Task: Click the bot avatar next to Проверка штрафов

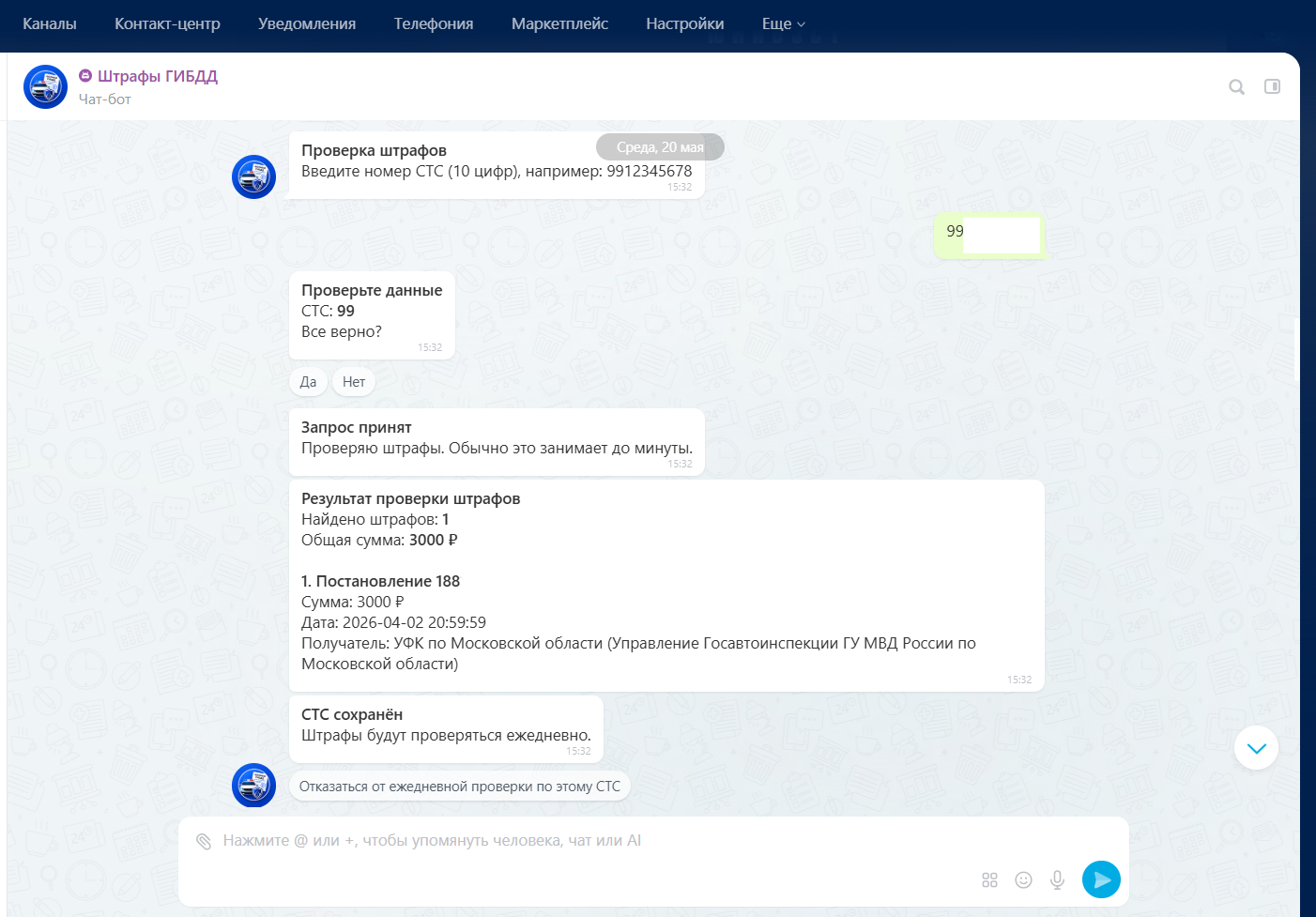Action: (x=253, y=176)
